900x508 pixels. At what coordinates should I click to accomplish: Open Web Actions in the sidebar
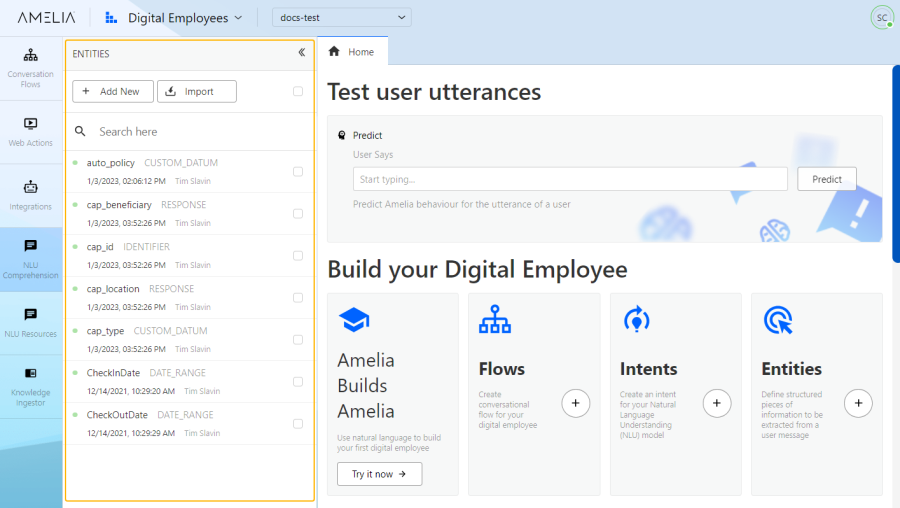31,133
